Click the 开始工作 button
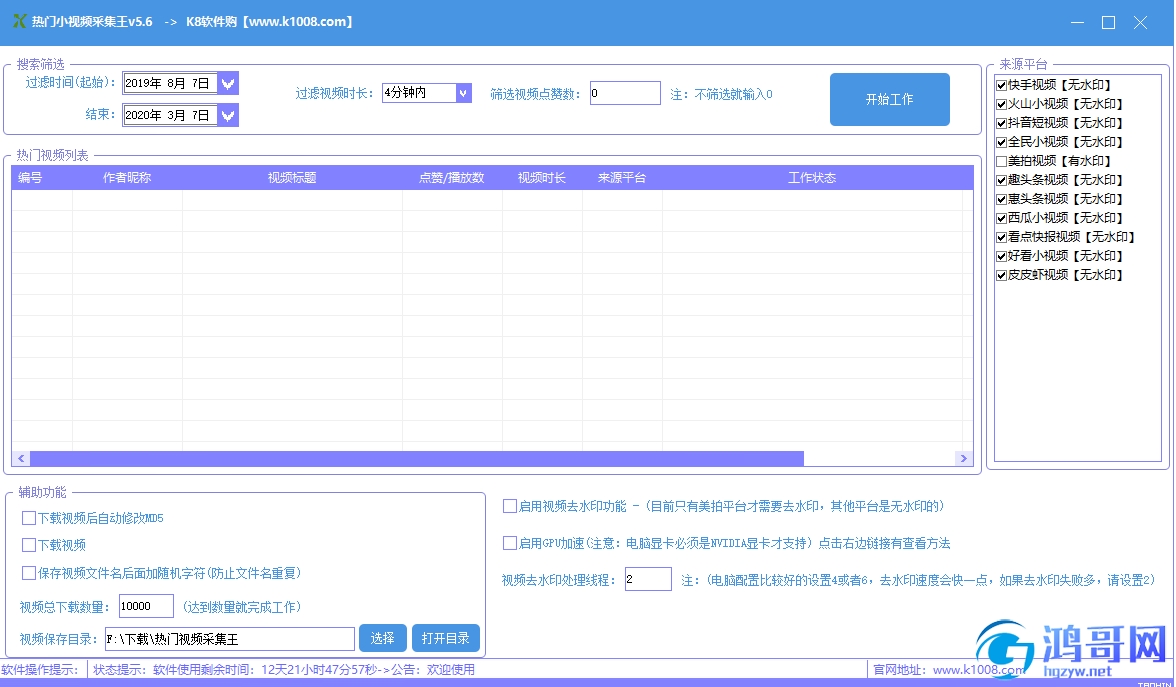Viewport: 1176px width, 687px height. (890, 99)
